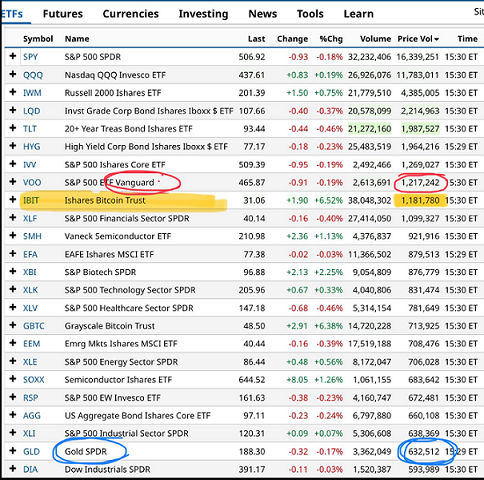Click the plus icon for DIA row
484x480 pixels.
coord(13,469)
